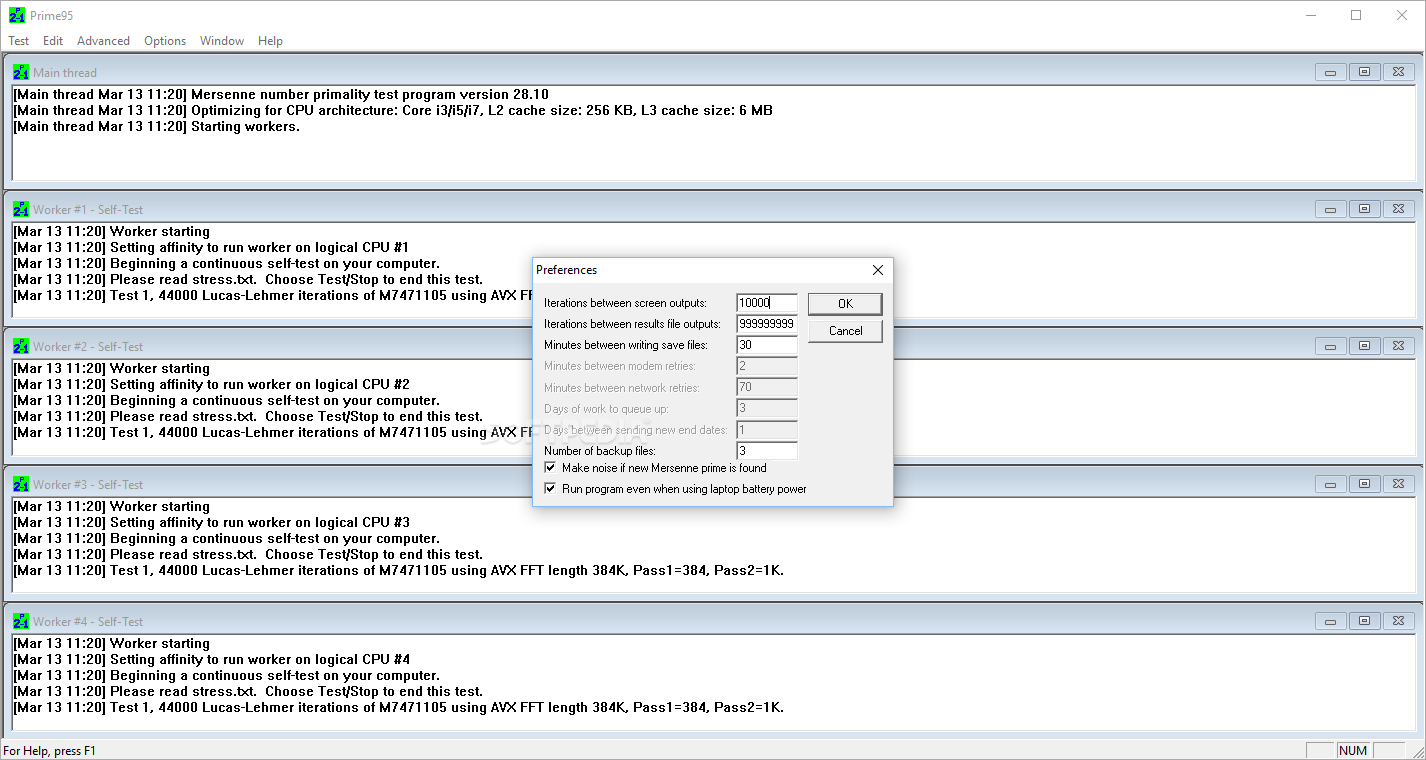1426x760 pixels.
Task: Close the Worker #4 child window
Action: [x=1399, y=621]
